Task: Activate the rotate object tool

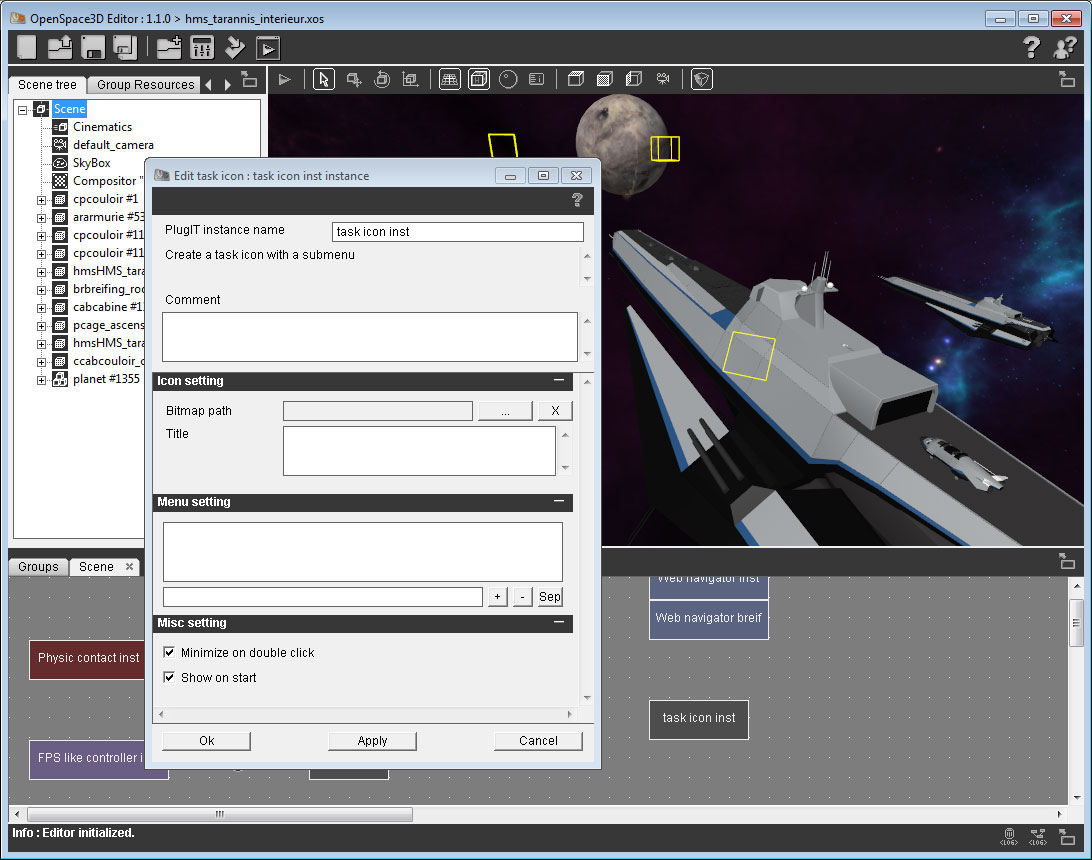Action: [x=382, y=80]
